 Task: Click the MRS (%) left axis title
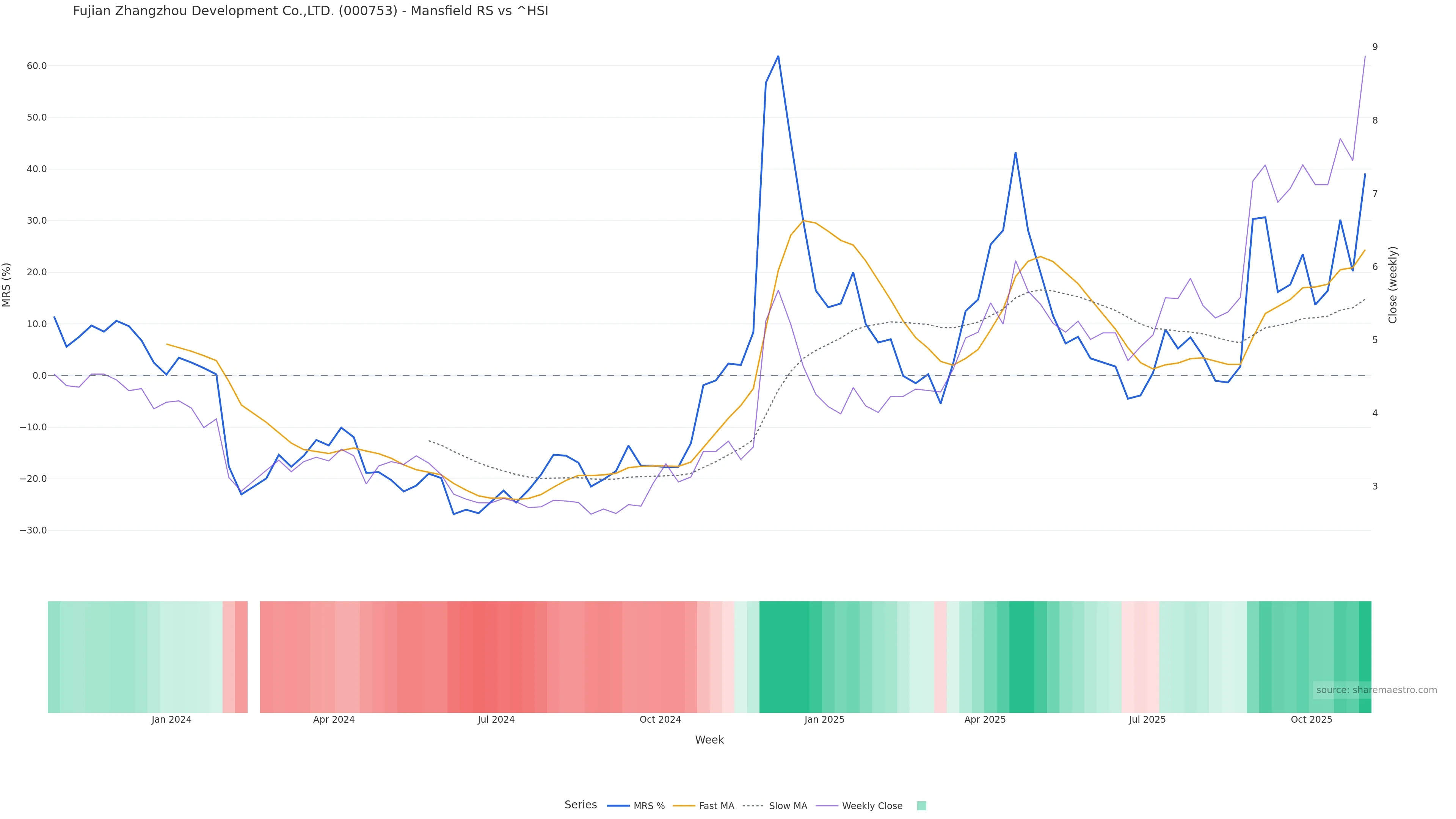tap(7, 285)
